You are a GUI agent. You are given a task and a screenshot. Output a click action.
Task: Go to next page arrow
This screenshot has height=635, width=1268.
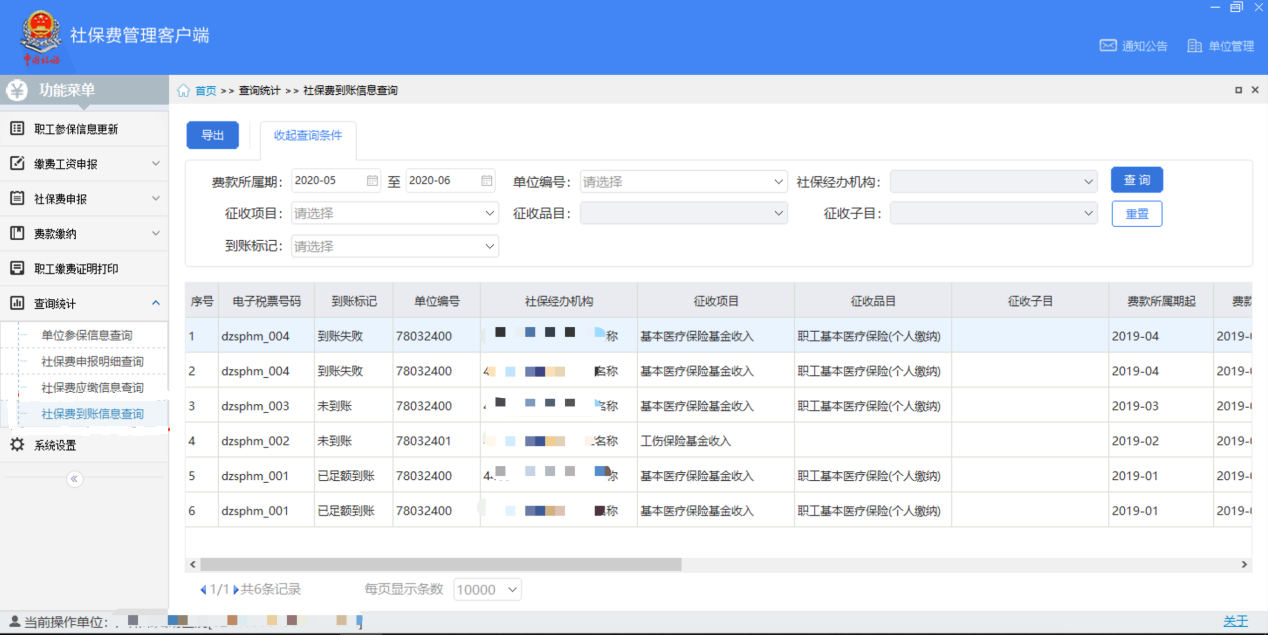click(x=236, y=589)
